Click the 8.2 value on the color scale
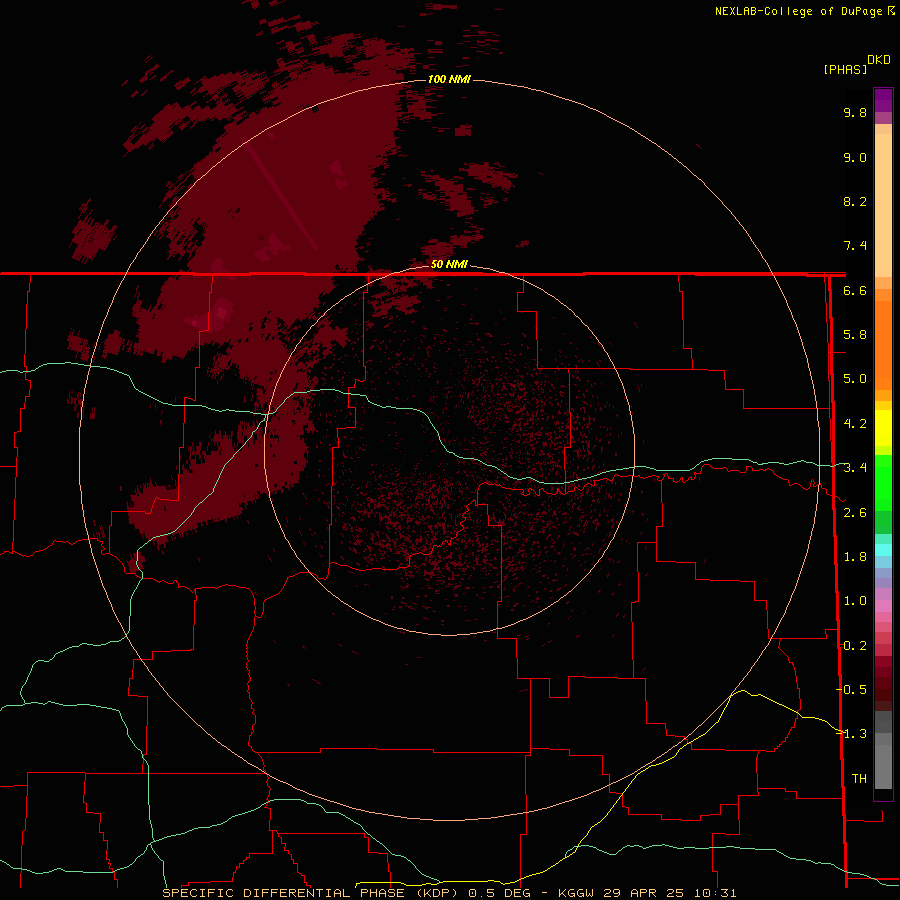Viewport: 900px width, 900px height. [x=855, y=201]
